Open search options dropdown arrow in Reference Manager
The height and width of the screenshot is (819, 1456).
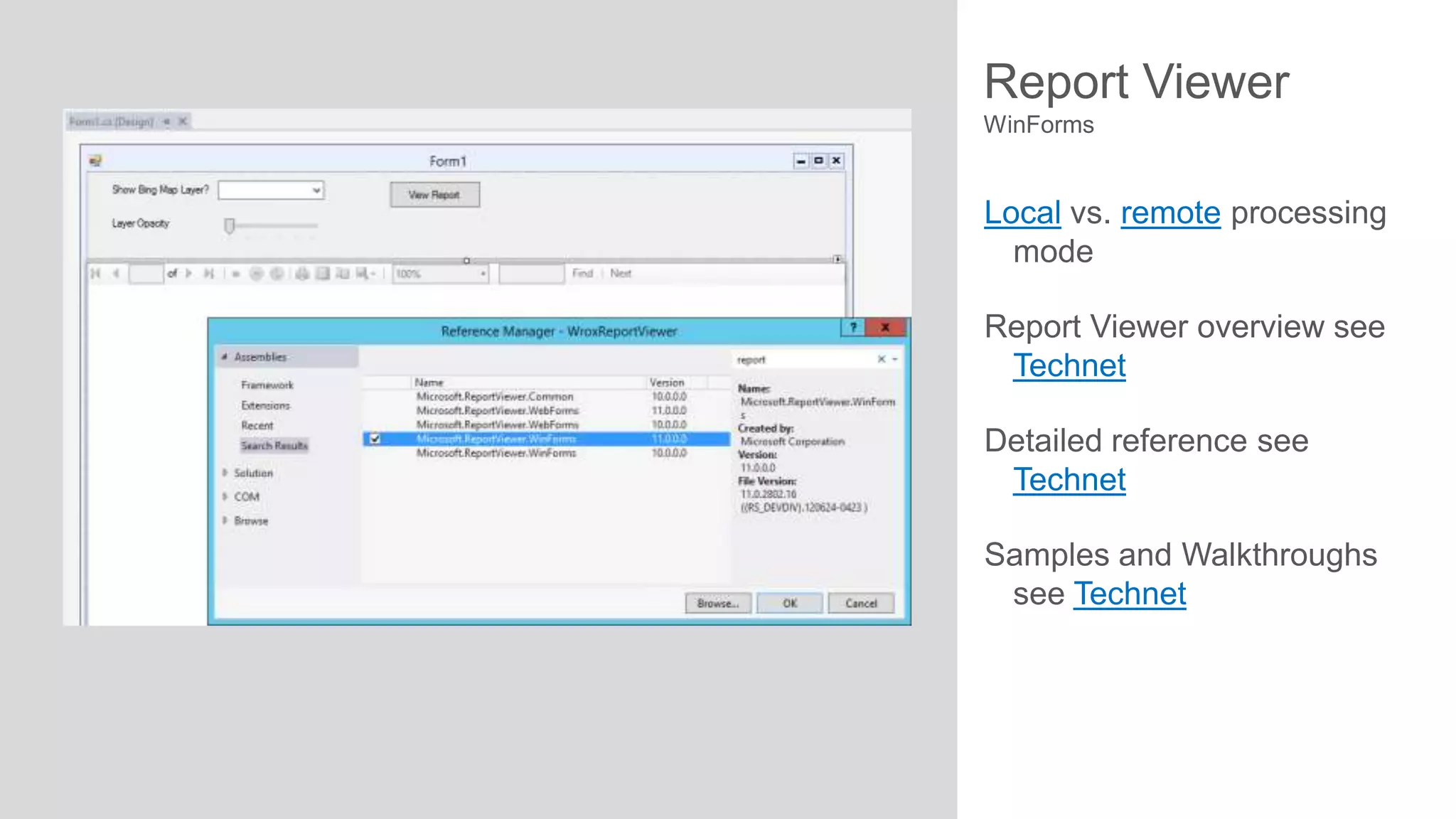(895, 359)
